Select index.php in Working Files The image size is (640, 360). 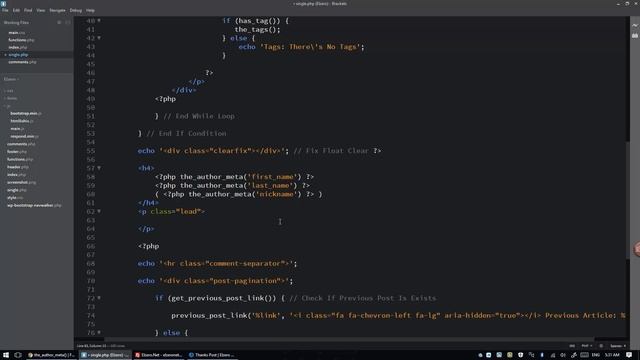[18, 47]
